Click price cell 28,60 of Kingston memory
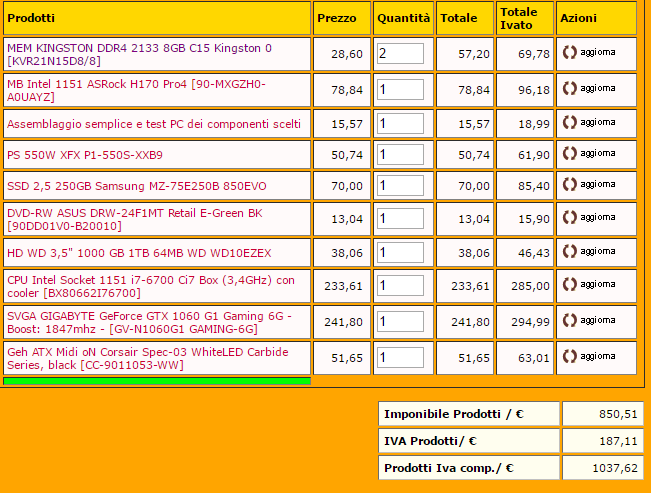Screen dimensions: 651x493 pyautogui.click(x=342, y=54)
